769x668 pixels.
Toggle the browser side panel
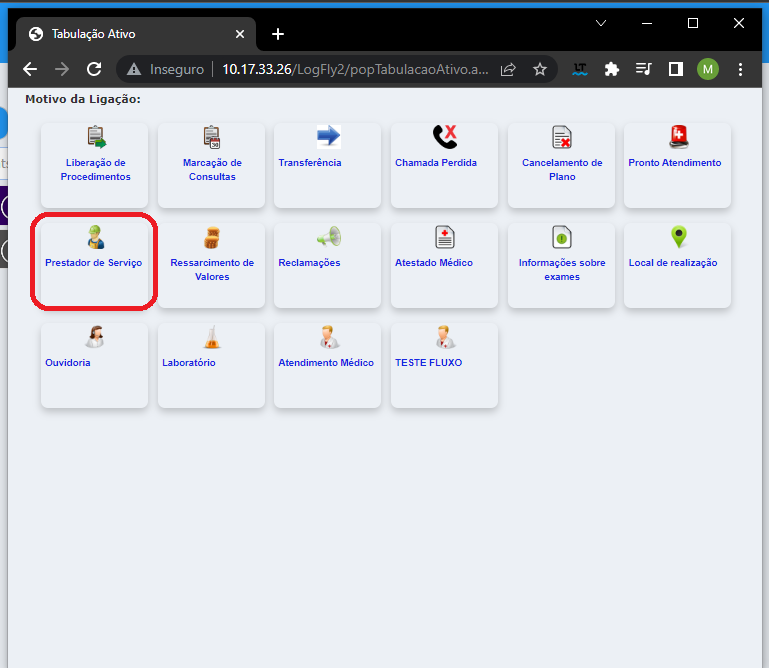click(x=676, y=69)
